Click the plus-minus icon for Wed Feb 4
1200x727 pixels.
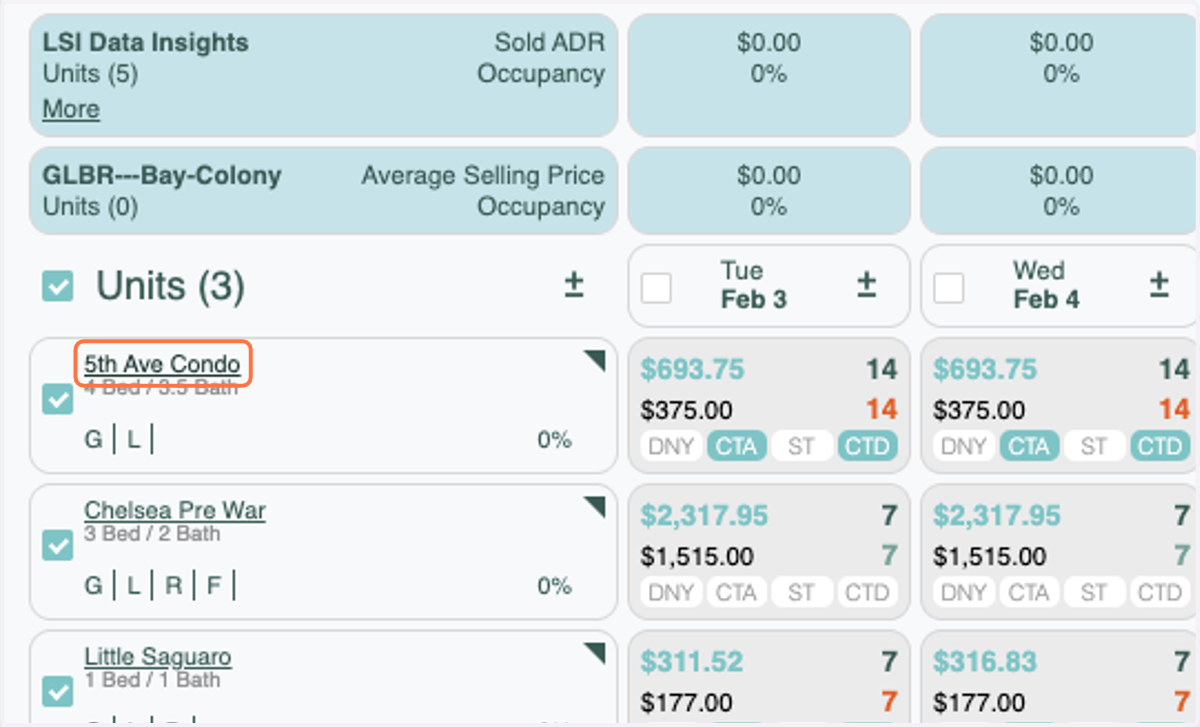(x=1158, y=284)
